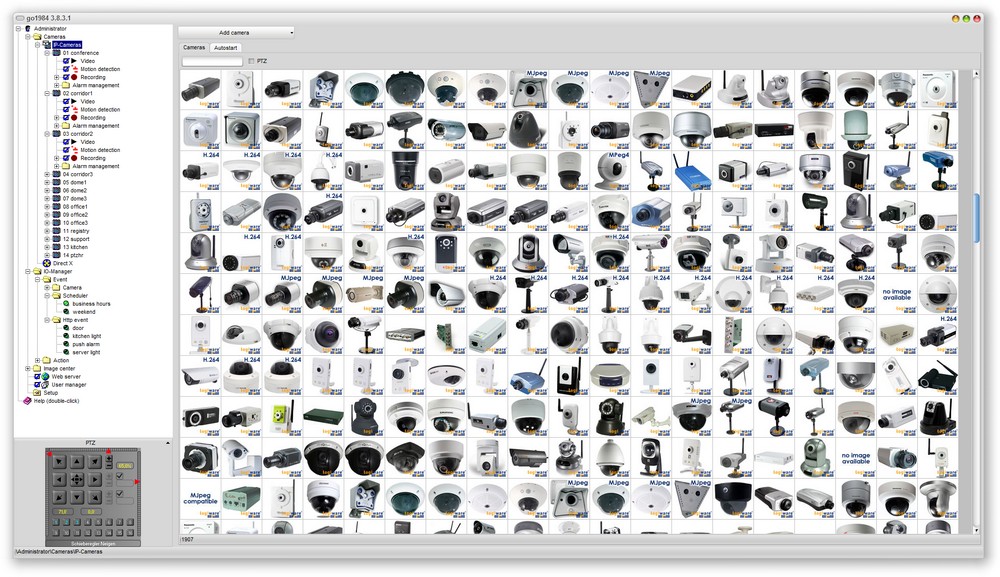Toggle Video checkbox under 03 corridor2
The height and width of the screenshot is (577, 1000).
point(66,142)
